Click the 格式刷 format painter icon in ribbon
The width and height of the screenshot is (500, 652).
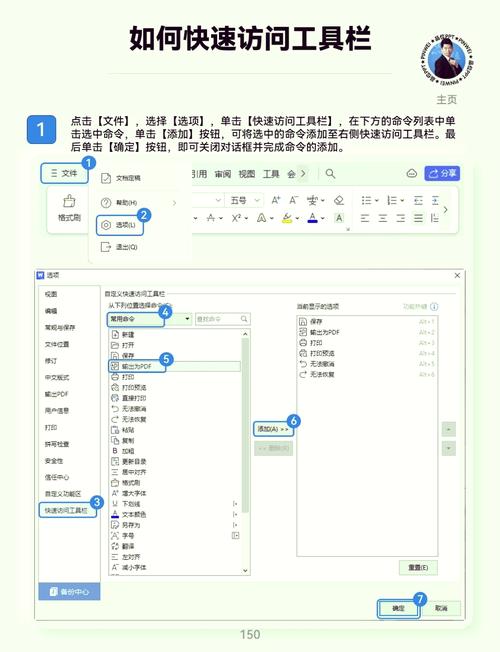[69, 201]
